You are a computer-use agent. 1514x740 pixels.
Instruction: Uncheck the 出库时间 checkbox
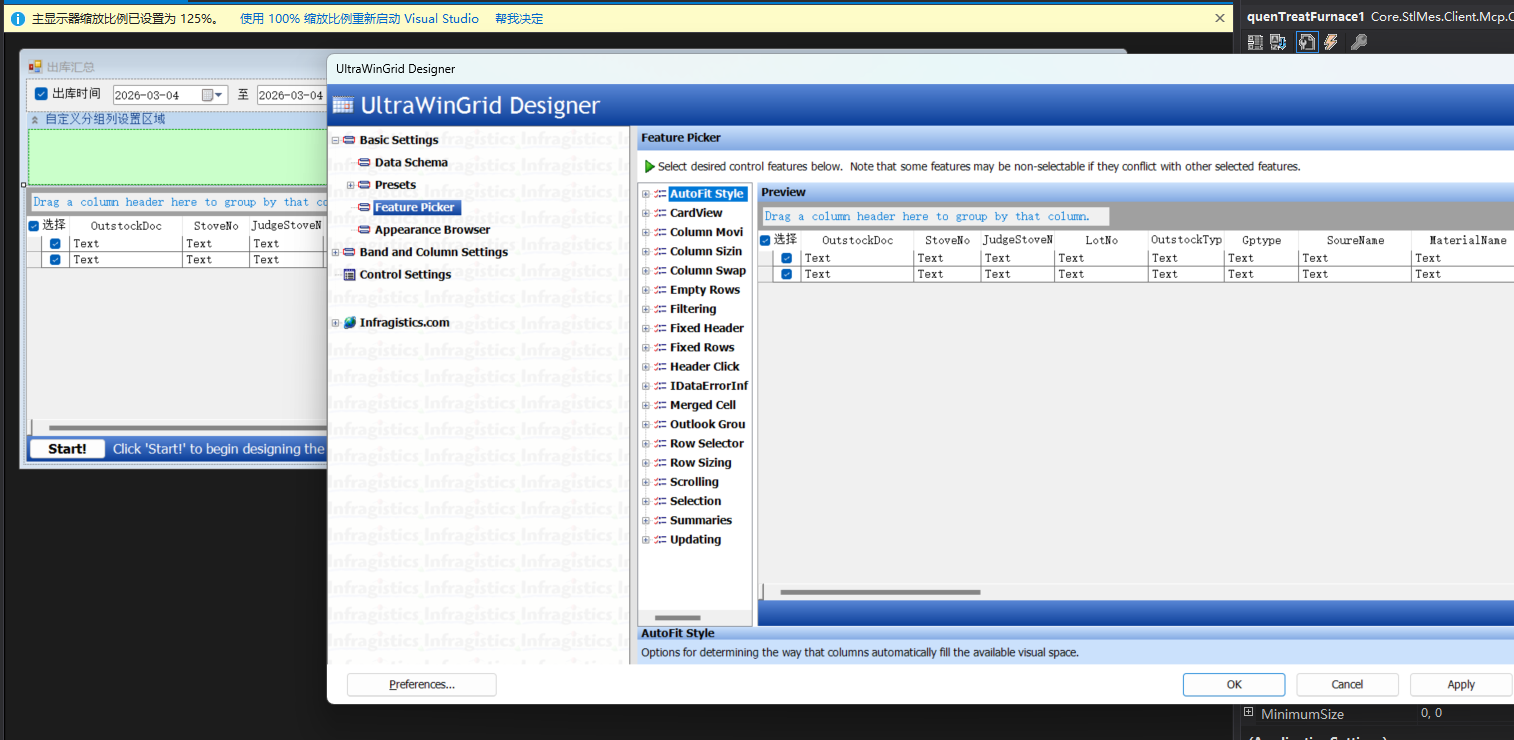point(41,94)
